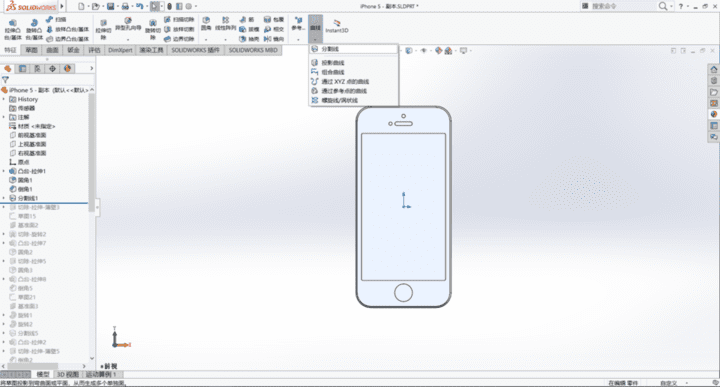Image resolution: width=720 pixels, height=387 pixels.
Task: Switch to the DimXpert tab
Action: tap(120, 50)
